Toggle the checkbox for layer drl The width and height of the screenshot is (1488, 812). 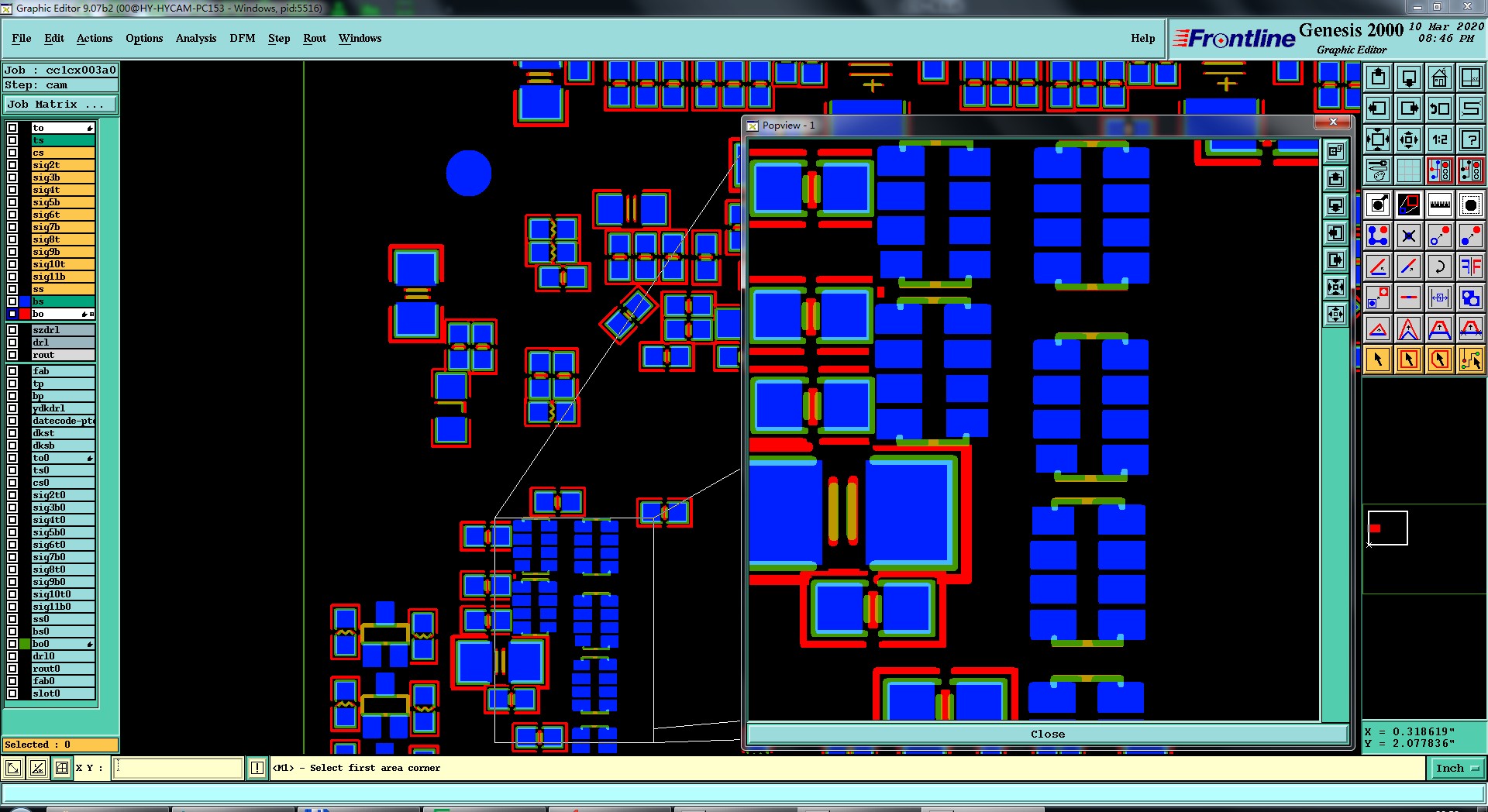pyautogui.click(x=12, y=342)
